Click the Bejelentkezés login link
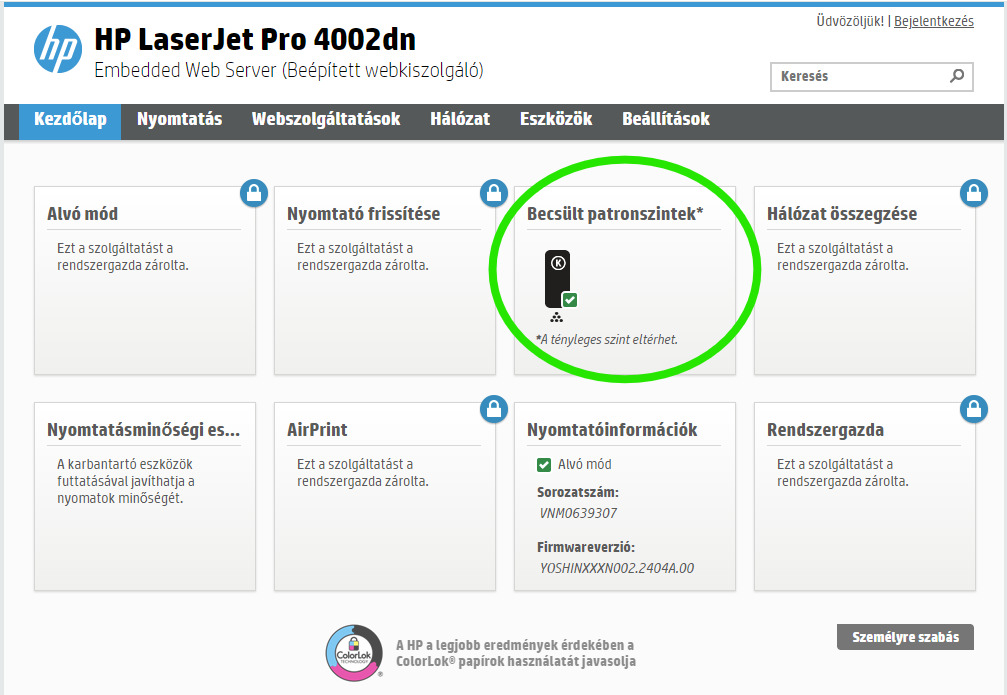 point(934,21)
